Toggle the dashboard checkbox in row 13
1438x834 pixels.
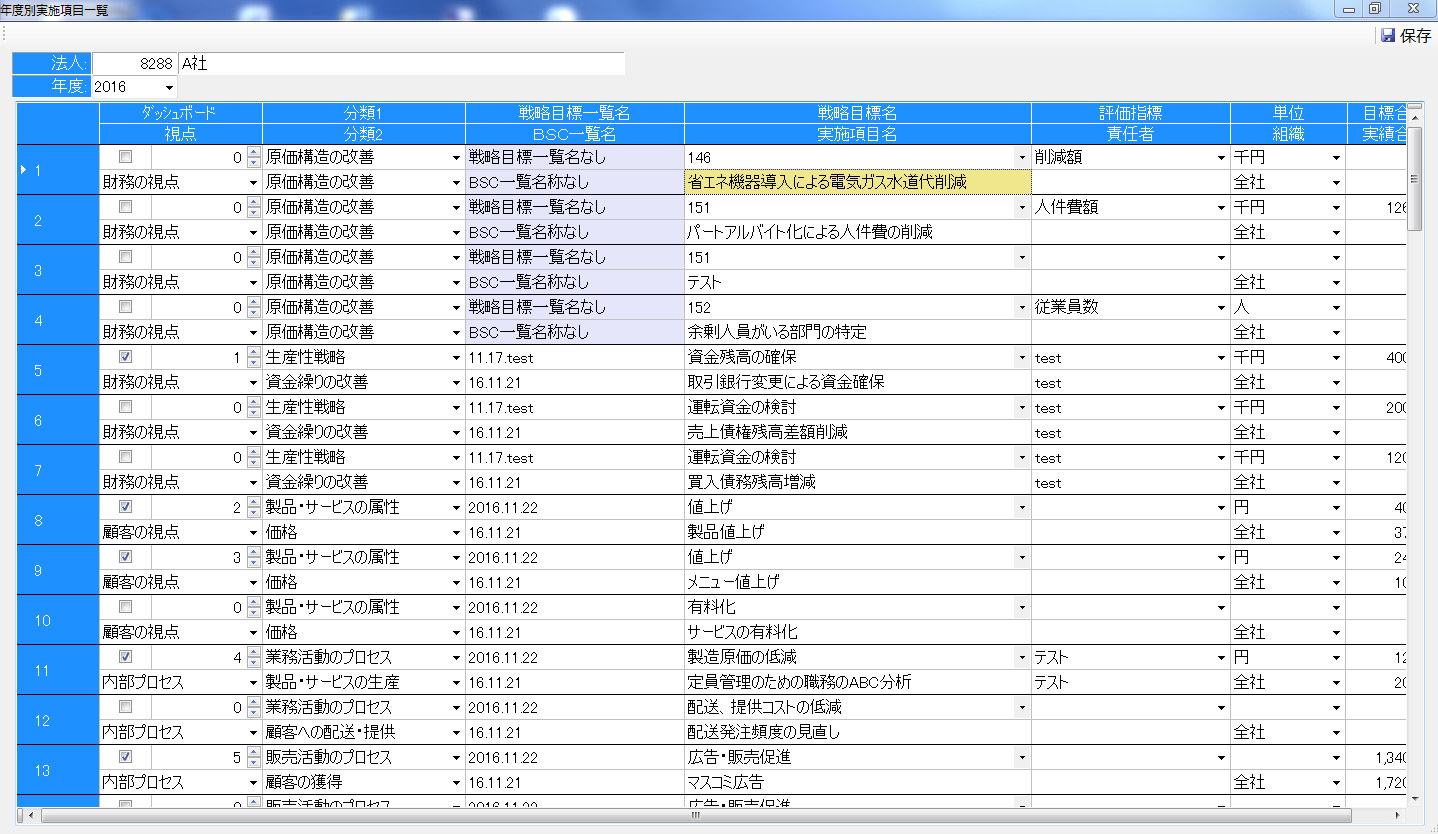pos(125,757)
